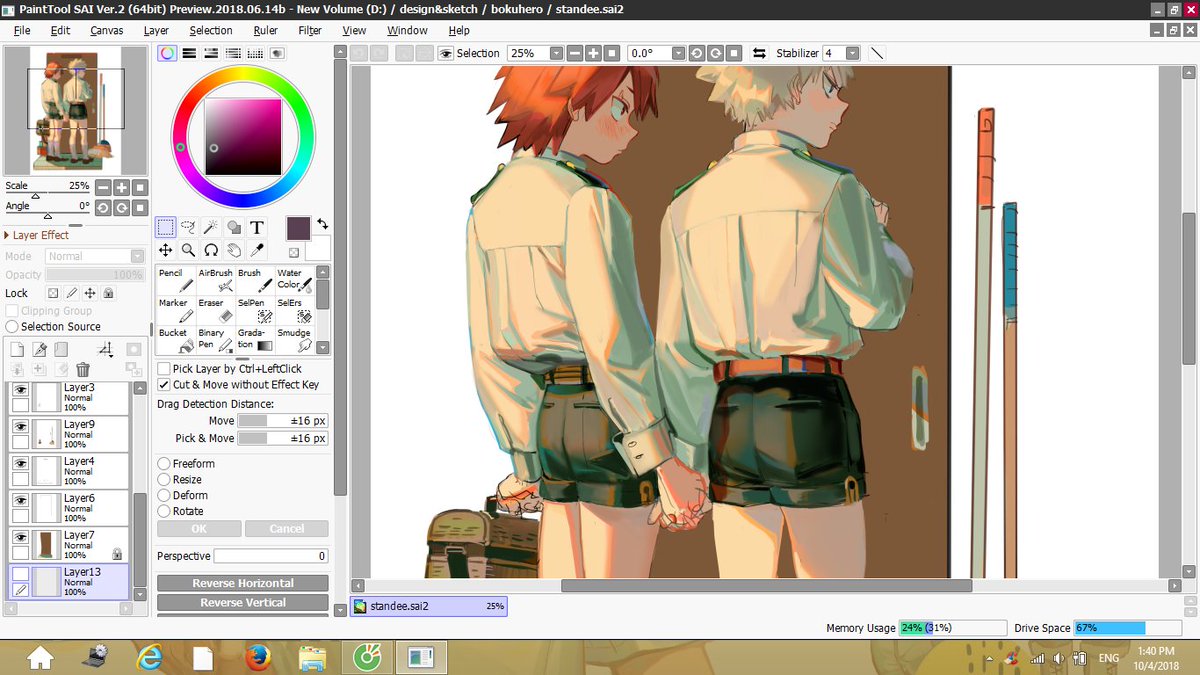This screenshot has height=675, width=1200.
Task: Open the Window menu
Action: coord(407,30)
